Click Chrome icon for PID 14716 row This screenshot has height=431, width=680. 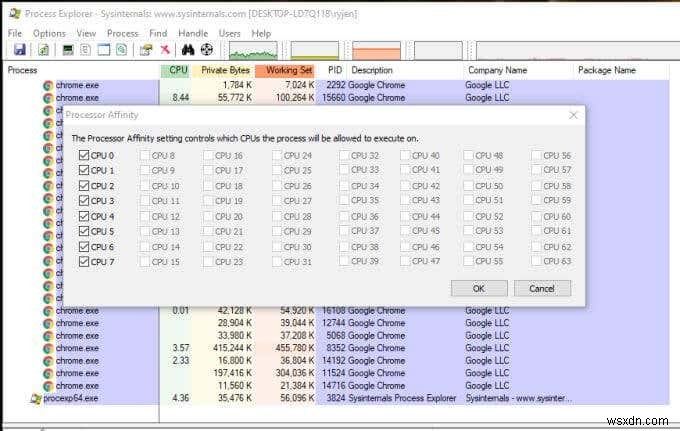[x=48, y=386]
